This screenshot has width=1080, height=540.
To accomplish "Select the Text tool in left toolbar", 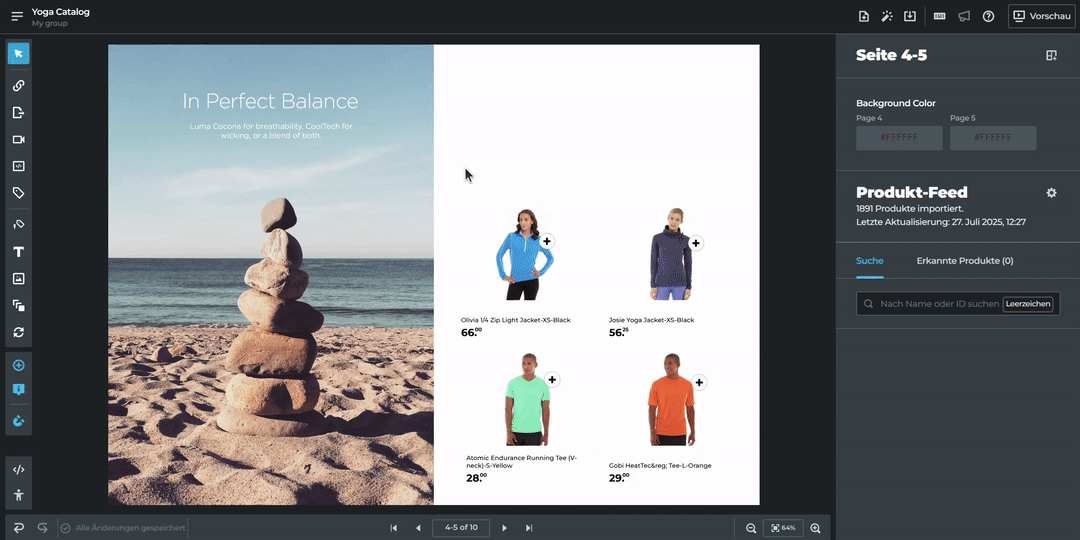I will click(18, 252).
